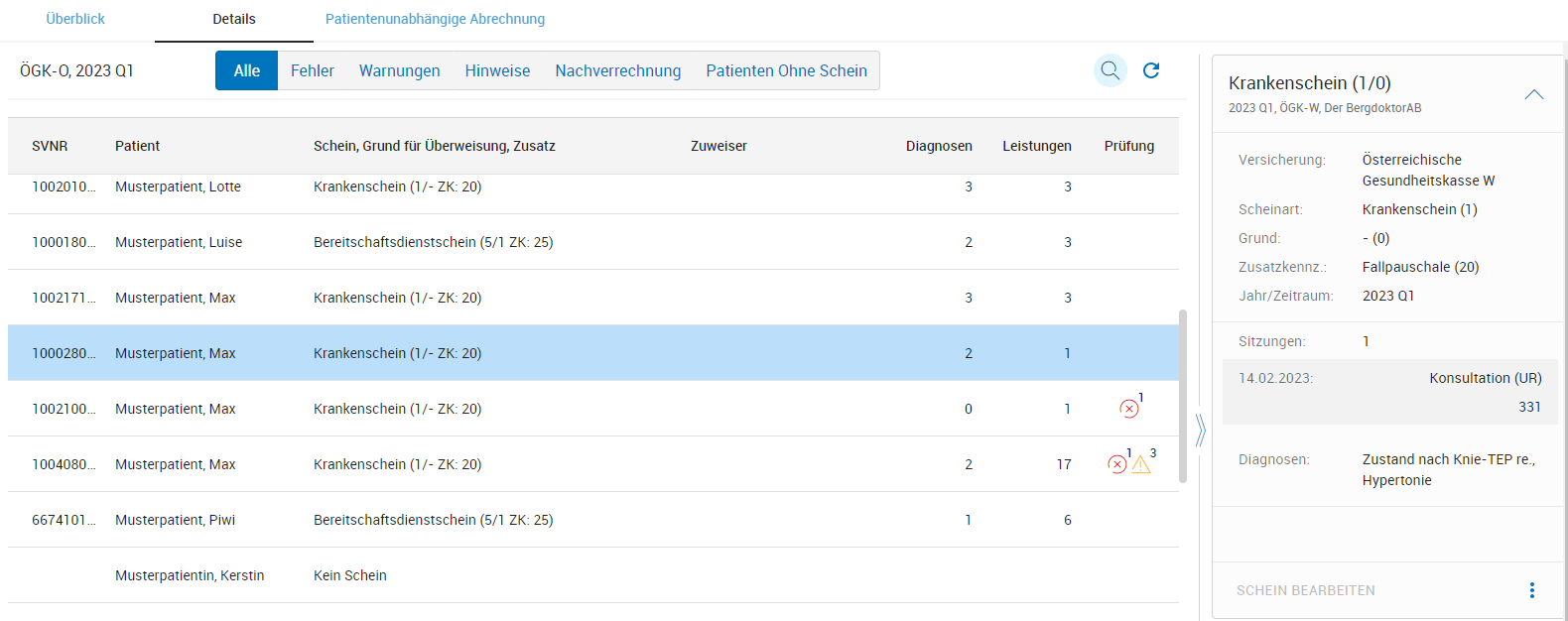
Task: Select Musterpatient, Piwi row
Action: [175, 520]
